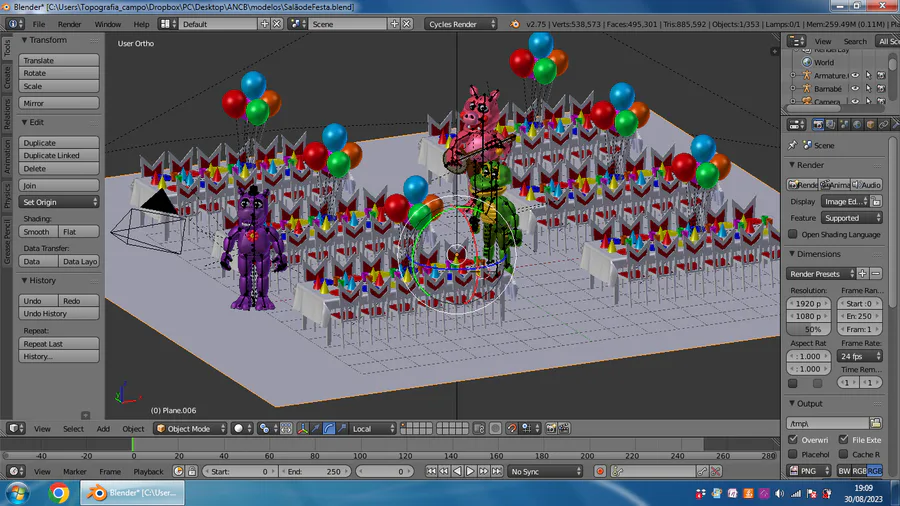Open the Help menu
This screenshot has width=900, height=506.
tap(141, 24)
